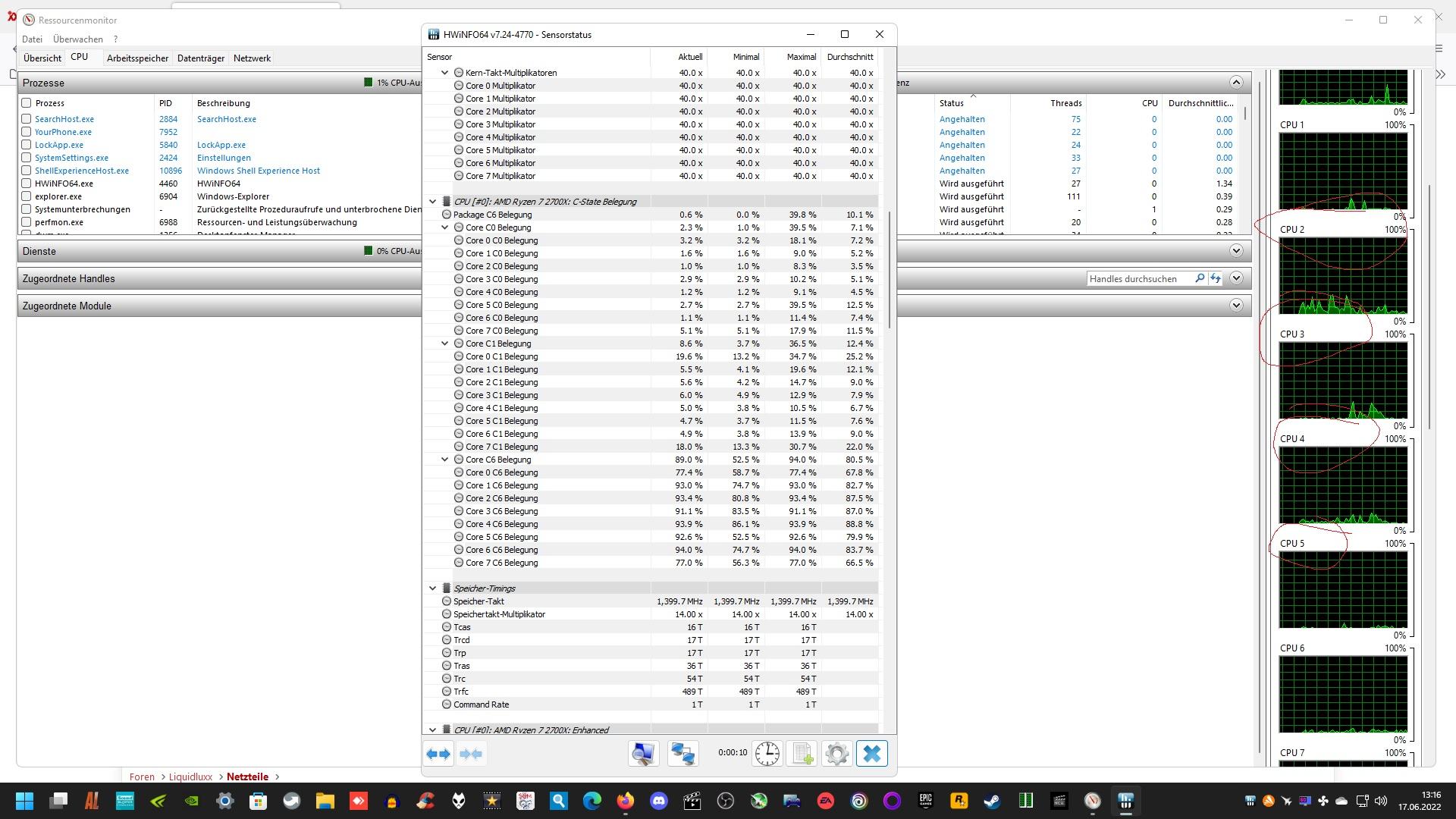Open remote monitoring networked computers icon

click(682, 754)
